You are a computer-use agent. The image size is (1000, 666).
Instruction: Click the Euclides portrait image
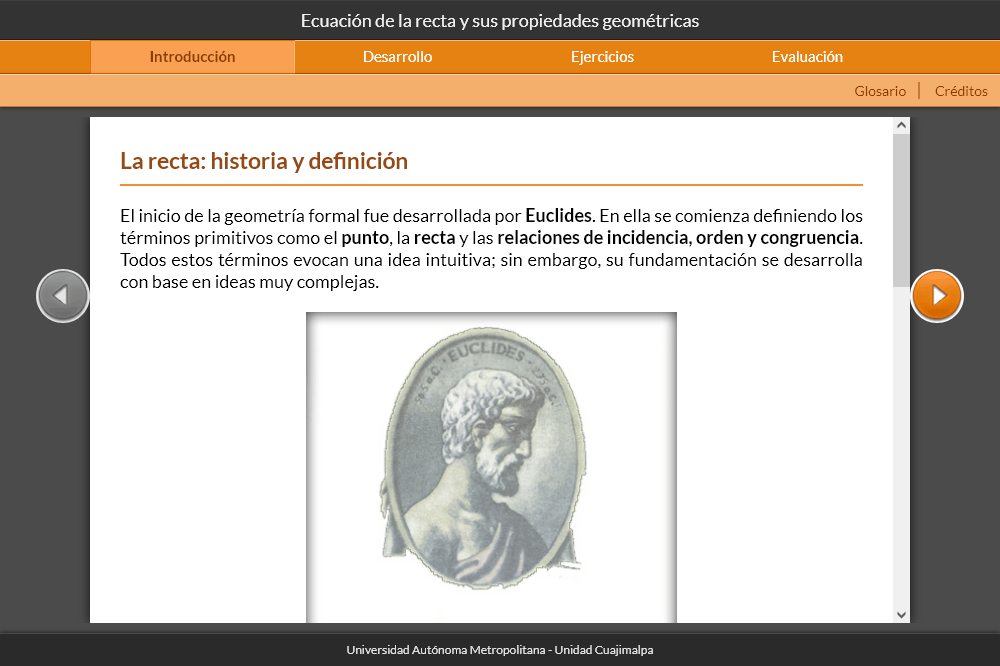[x=491, y=467]
